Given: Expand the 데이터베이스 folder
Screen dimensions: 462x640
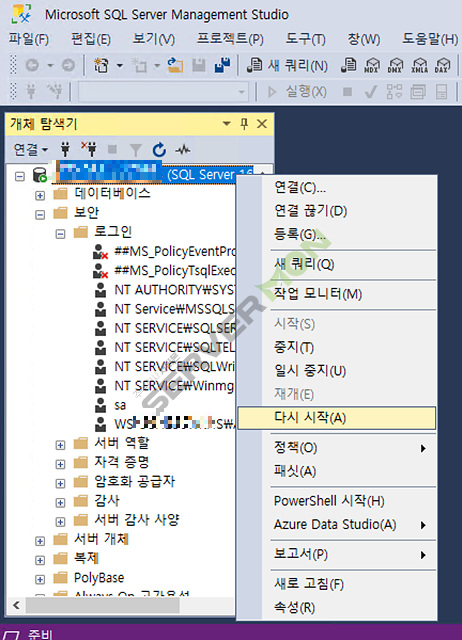Looking at the screenshot, I should pos(40,196).
